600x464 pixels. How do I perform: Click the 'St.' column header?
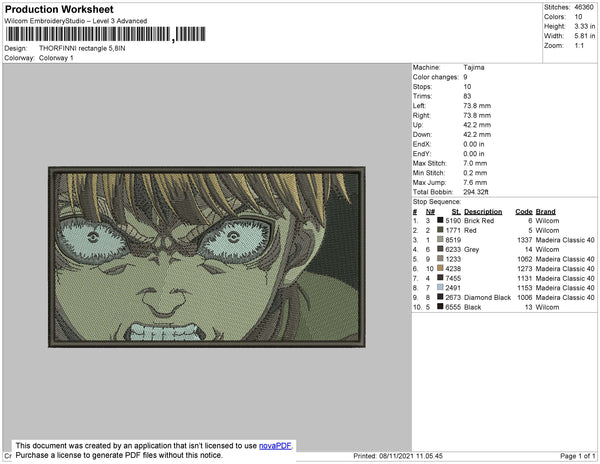pos(456,212)
